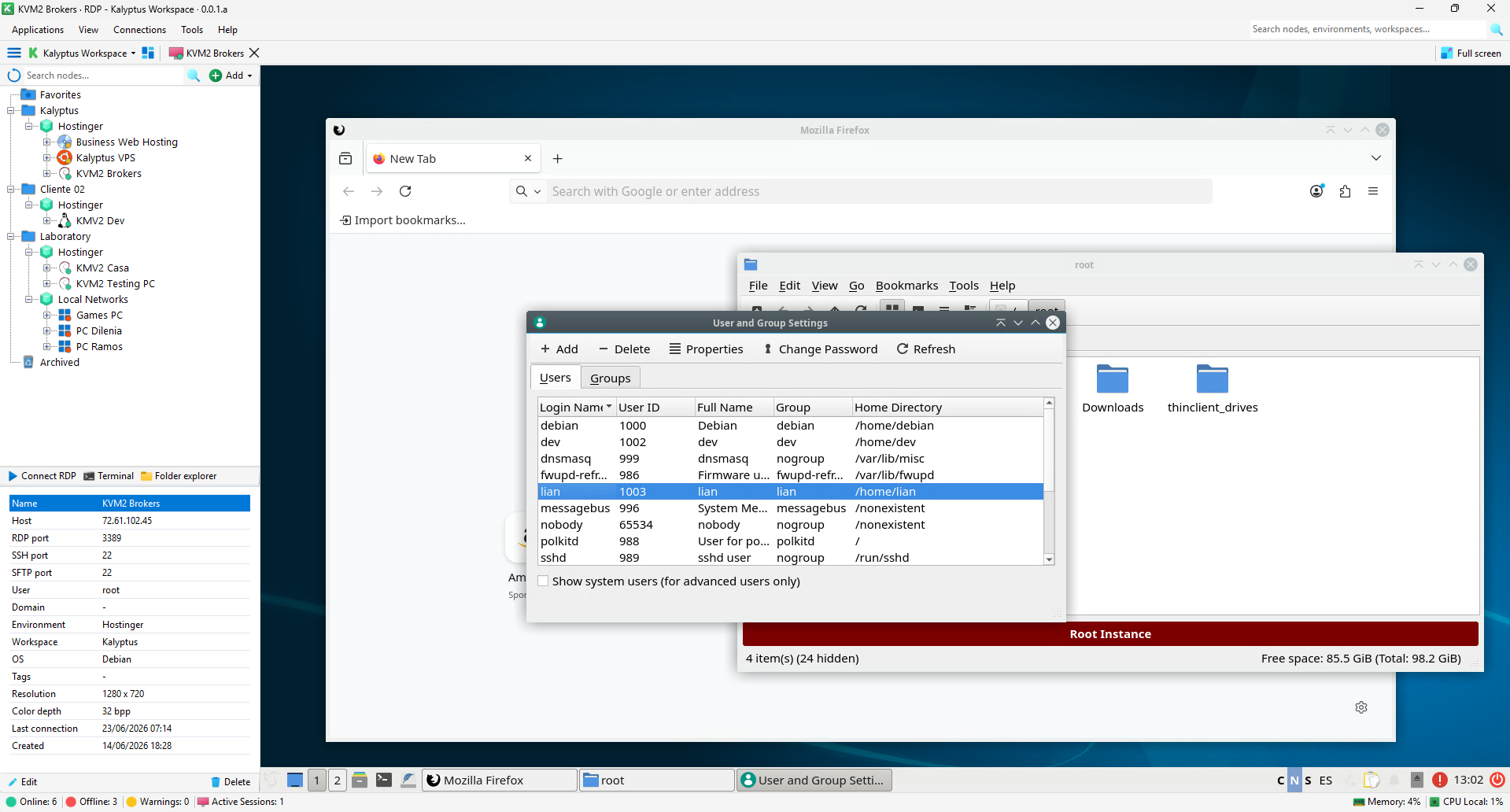Screen dimensions: 1510x812
Task: Open Folder explorer for selected node
Action: [x=179, y=476]
